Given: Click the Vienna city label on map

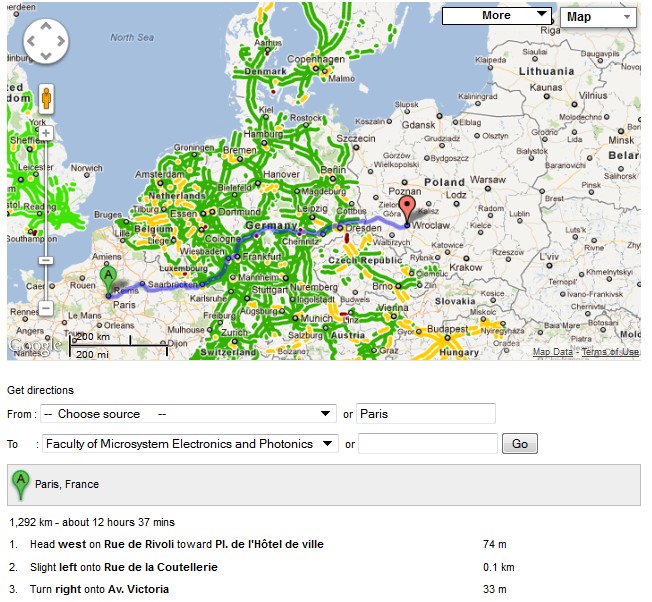Looking at the screenshot, I should [x=393, y=308].
